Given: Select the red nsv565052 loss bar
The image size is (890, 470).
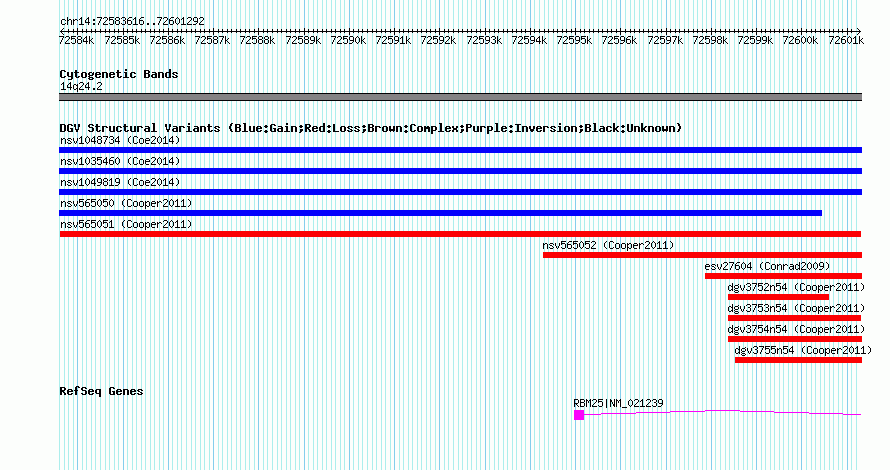Looking at the screenshot, I should (x=702, y=255).
